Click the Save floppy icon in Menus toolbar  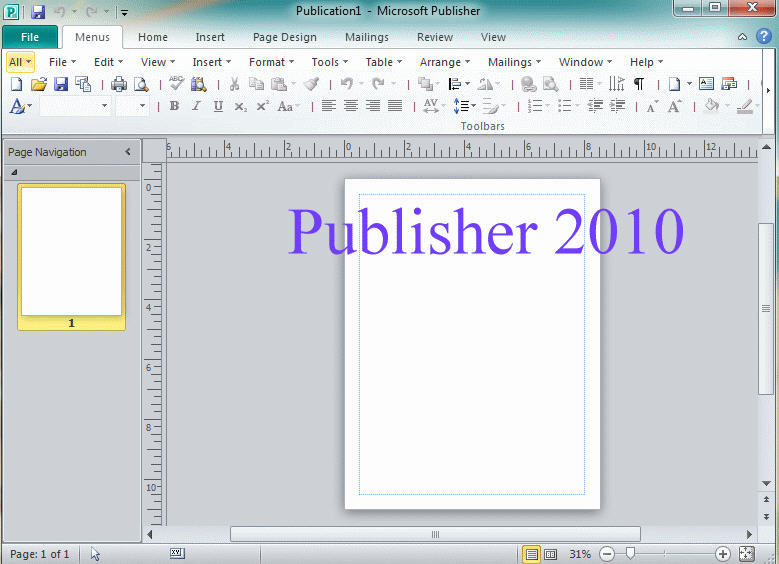click(61, 84)
